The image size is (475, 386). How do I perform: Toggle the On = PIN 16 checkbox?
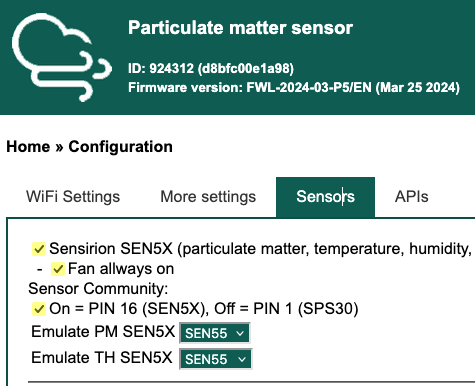pos(39,309)
